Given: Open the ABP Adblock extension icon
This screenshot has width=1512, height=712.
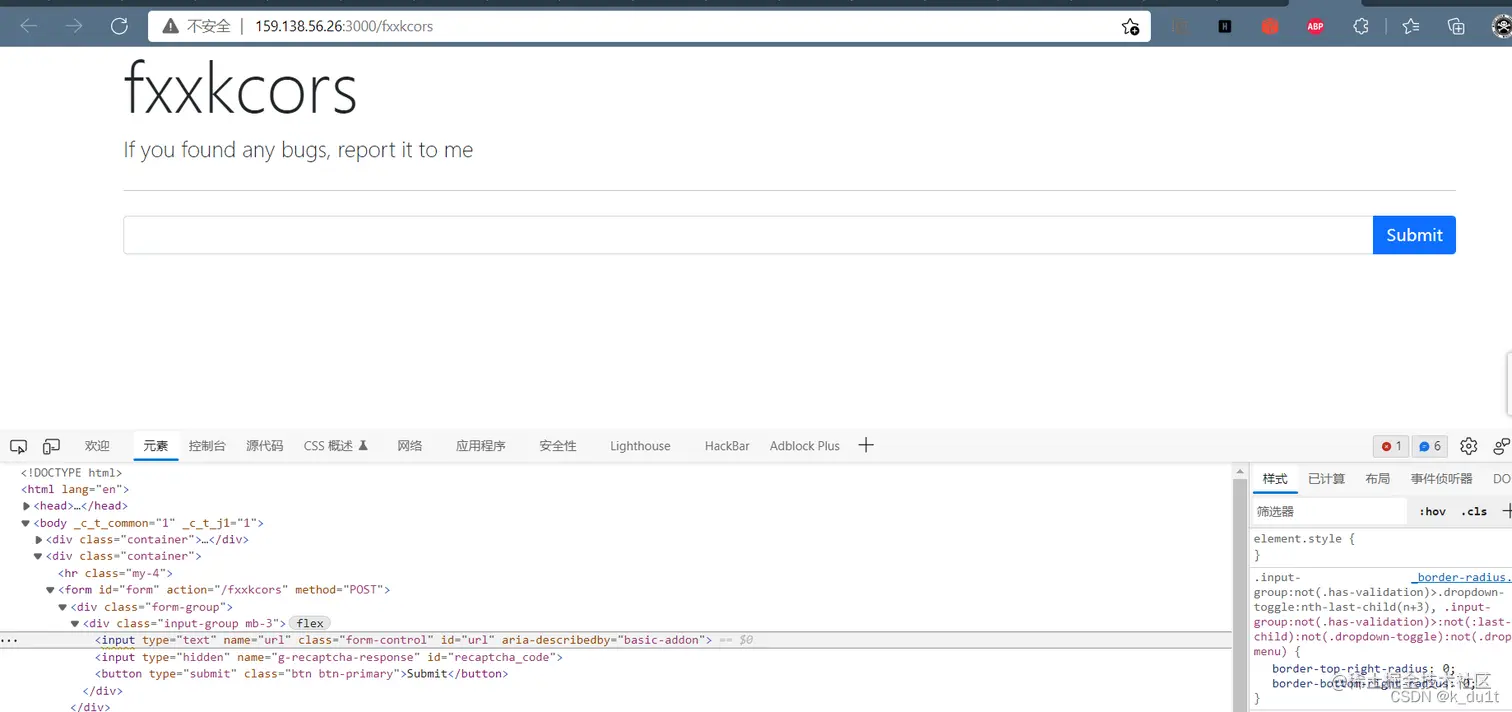Looking at the screenshot, I should tap(1315, 27).
